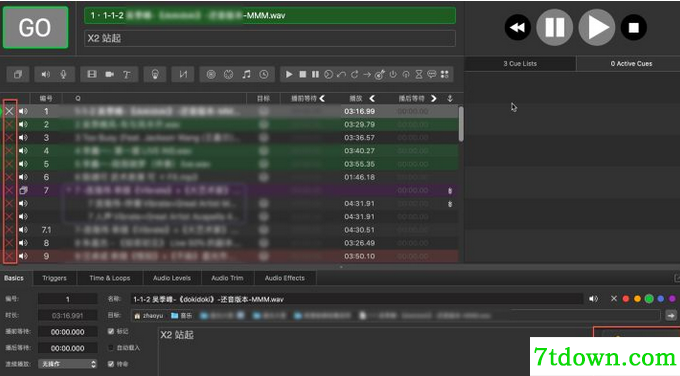Add a new Text cue
The image size is (680, 376).
tap(127, 75)
